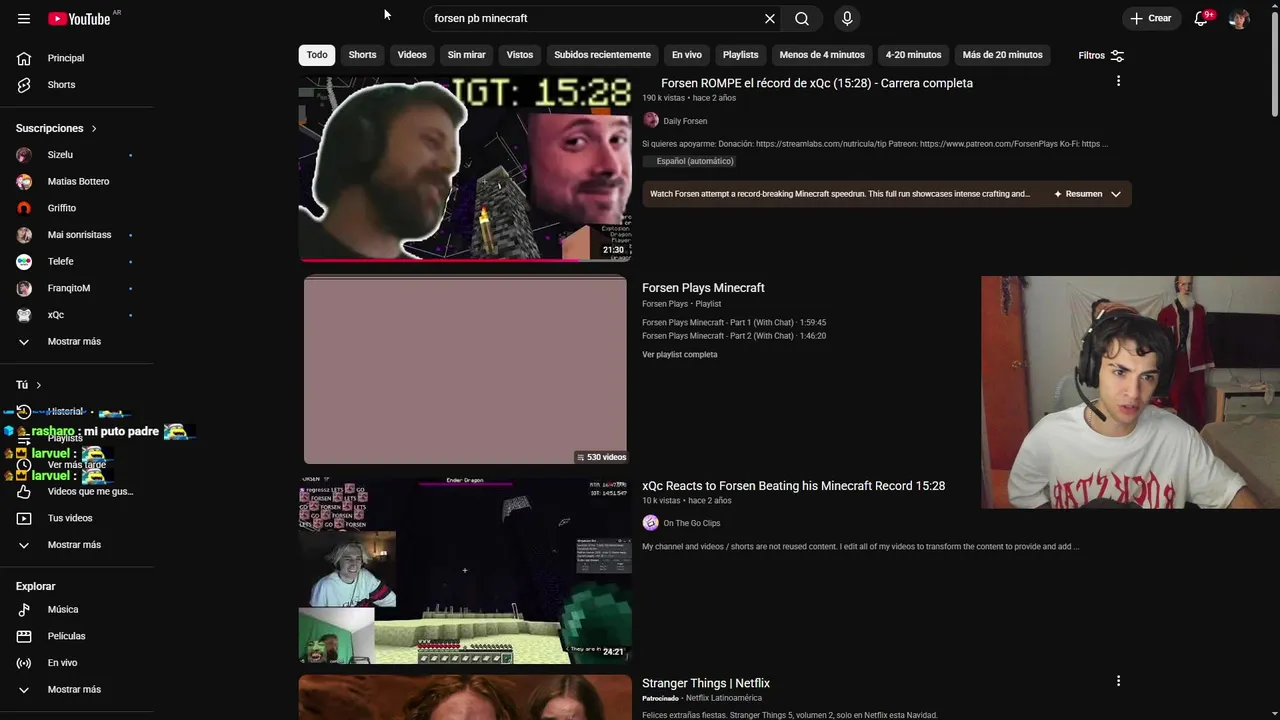
Task: Open Part 1 (With Chat) video
Action: (734, 323)
